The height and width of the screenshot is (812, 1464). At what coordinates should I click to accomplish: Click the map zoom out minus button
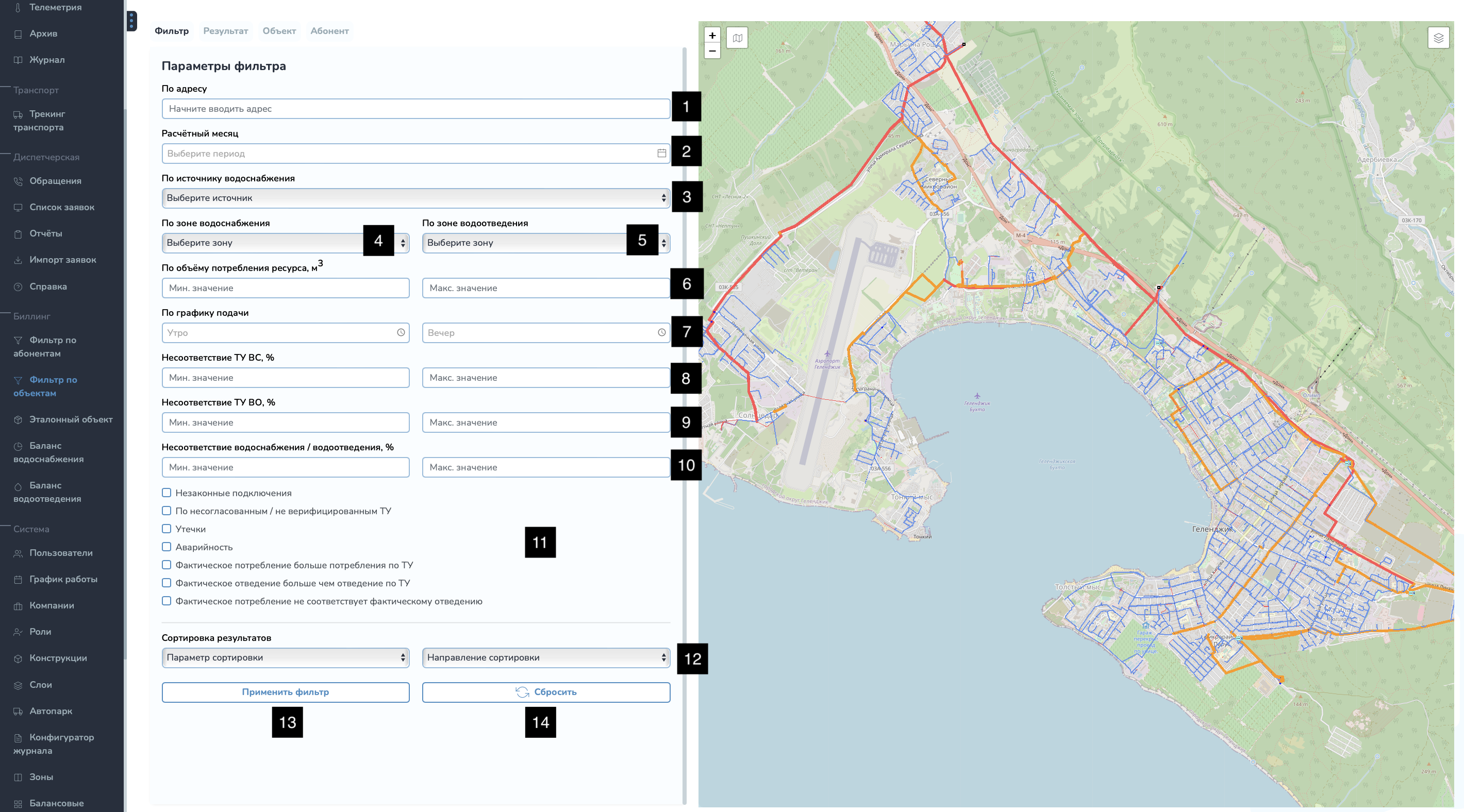712,51
